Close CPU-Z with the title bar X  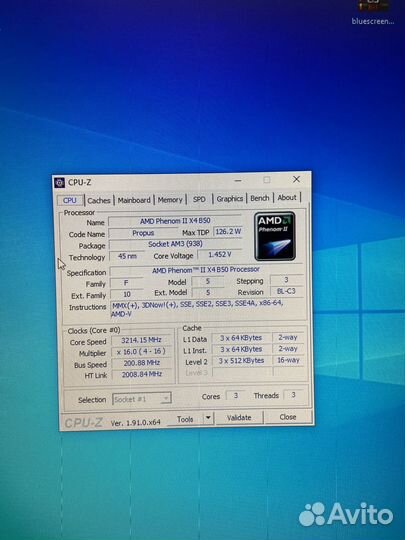[296, 179]
